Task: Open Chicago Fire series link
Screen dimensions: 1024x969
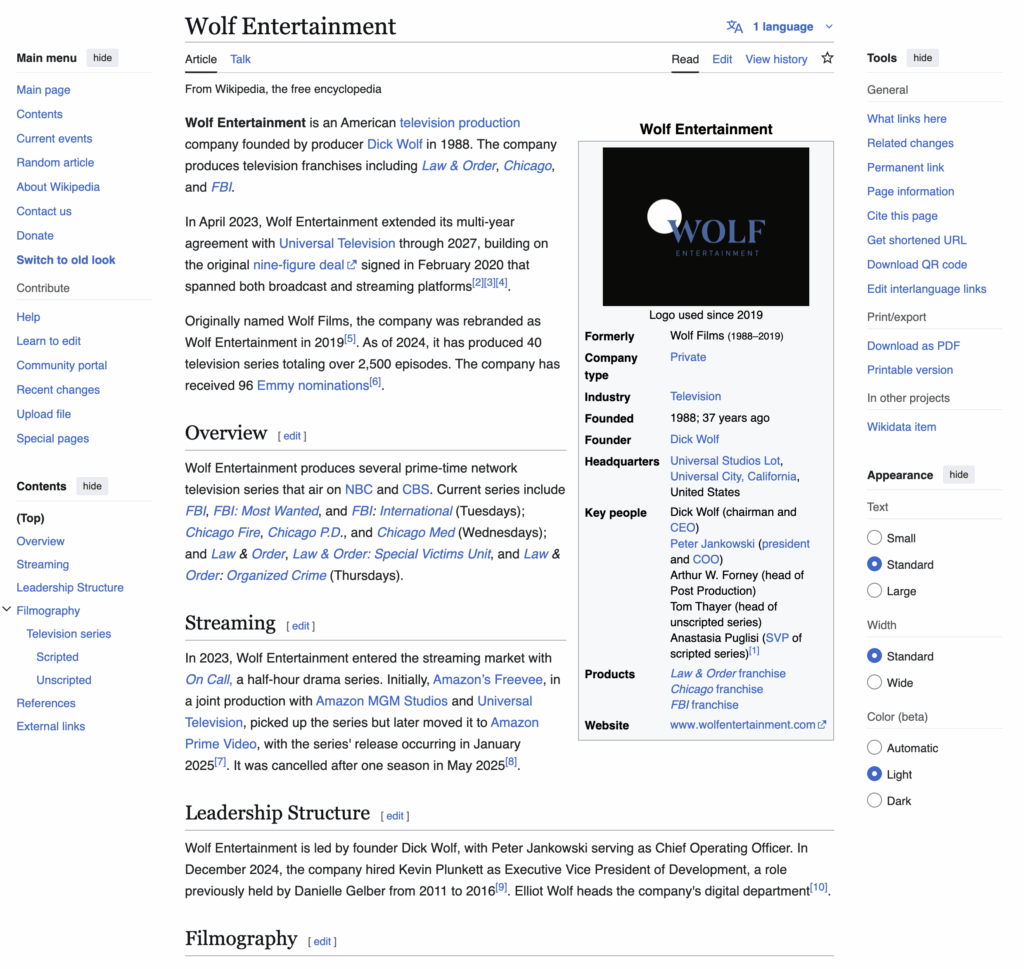Action: pyautogui.click(x=223, y=533)
